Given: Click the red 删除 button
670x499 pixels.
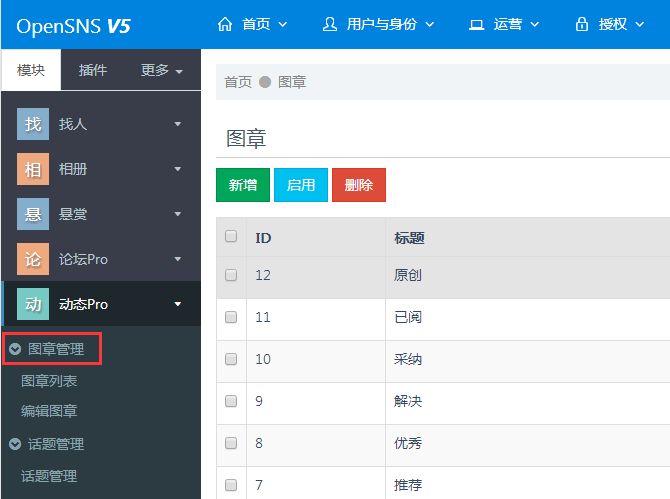Looking at the screenshot, I should click(x=359, y=185).
